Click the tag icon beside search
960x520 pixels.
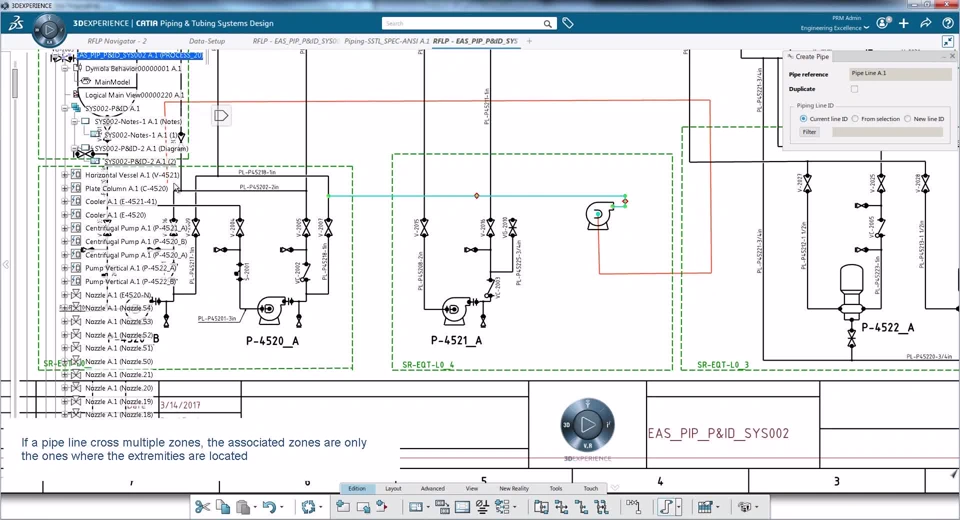(x=568, y=23)
